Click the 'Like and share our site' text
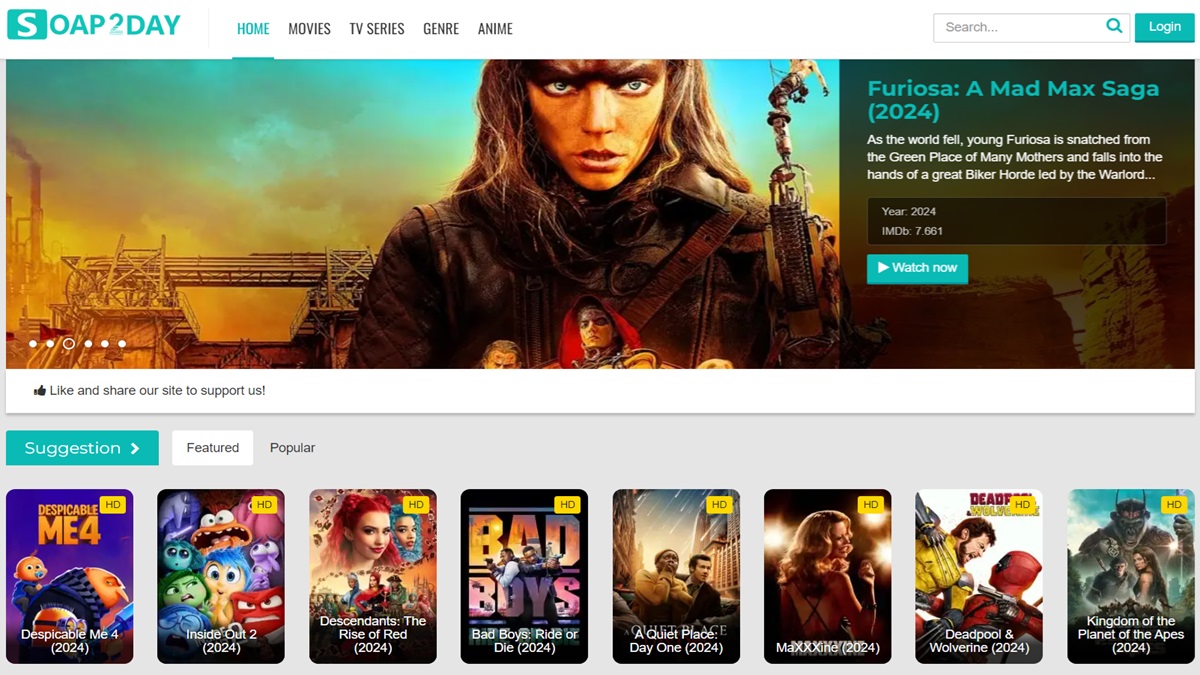This screenshot has width=1200, height=675. click(157, 391)
